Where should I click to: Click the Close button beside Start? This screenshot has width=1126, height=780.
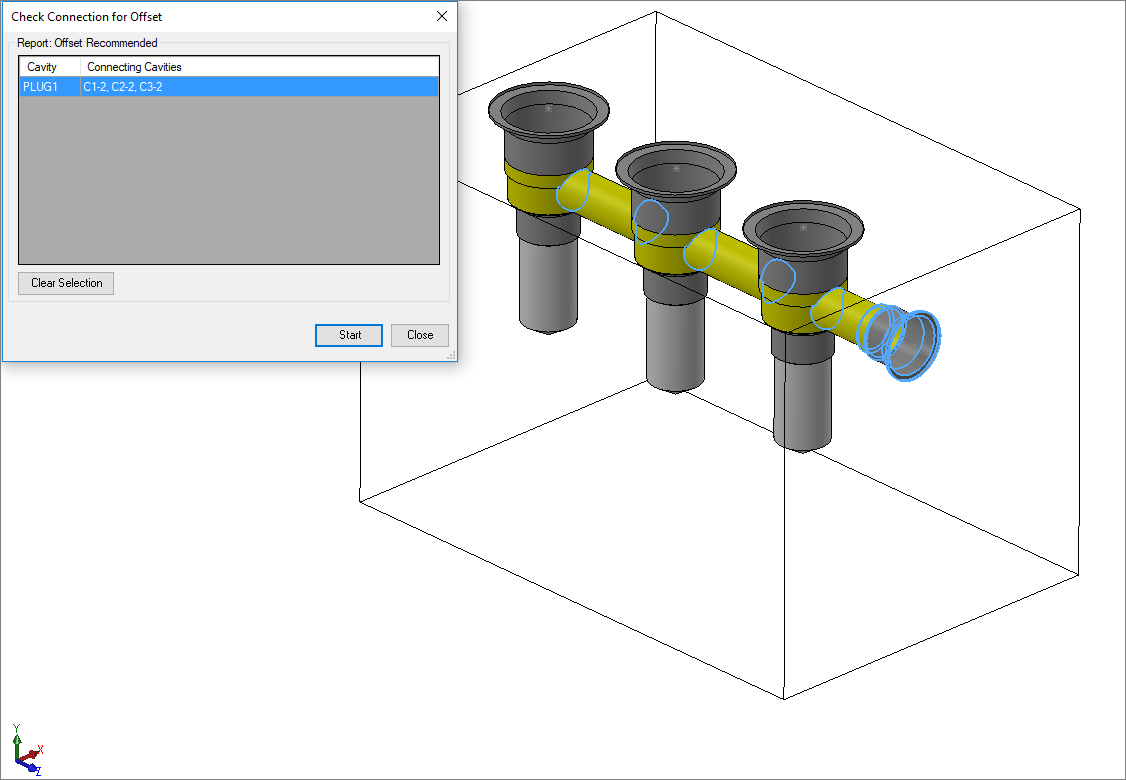tap(420, 335)
